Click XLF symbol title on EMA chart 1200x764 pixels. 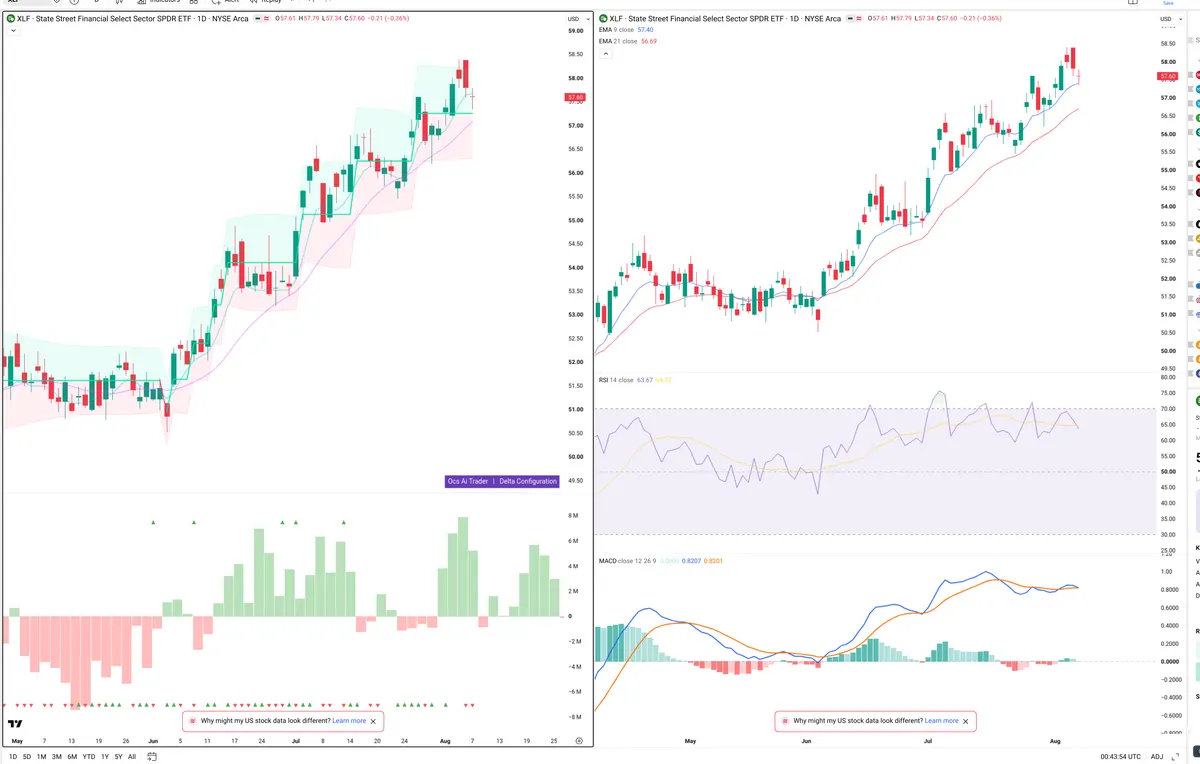coord(724,19)
